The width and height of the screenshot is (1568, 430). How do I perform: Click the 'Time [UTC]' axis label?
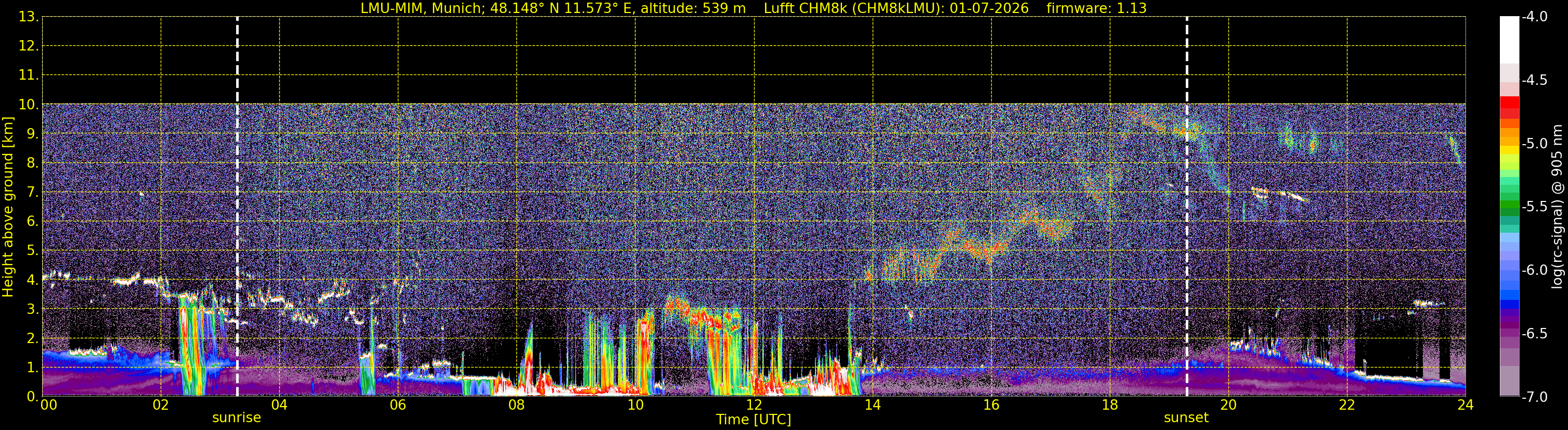click(x=754, y=420)
